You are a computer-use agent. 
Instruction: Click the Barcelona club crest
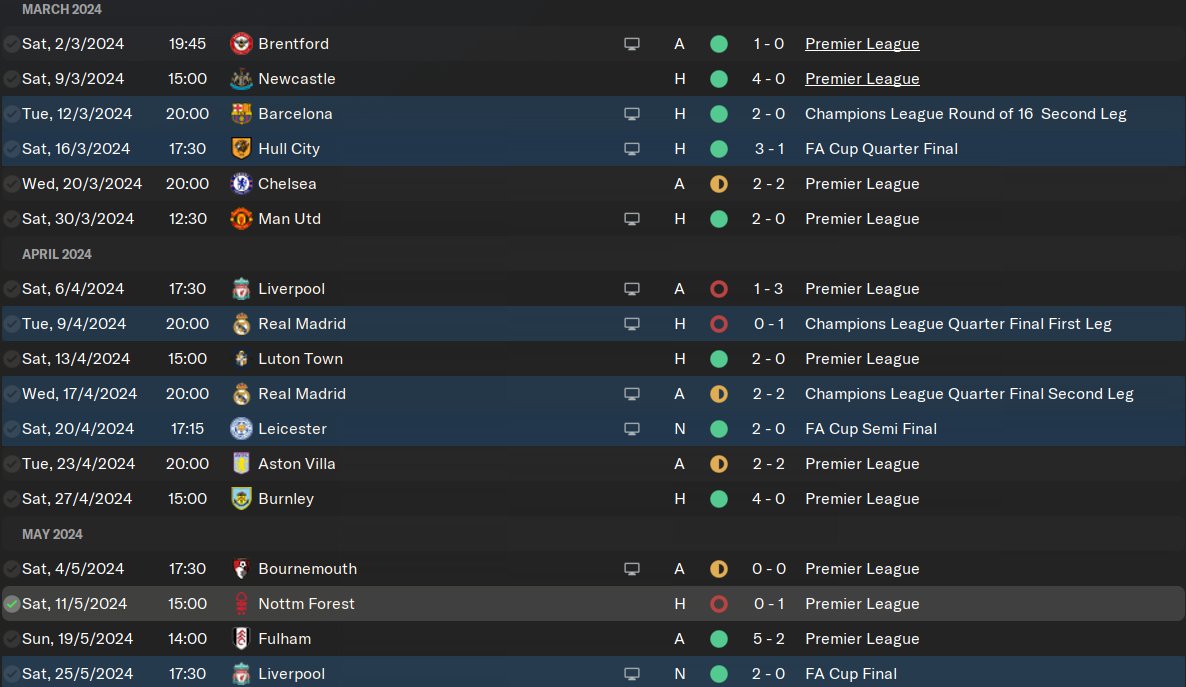pos(241,114)
